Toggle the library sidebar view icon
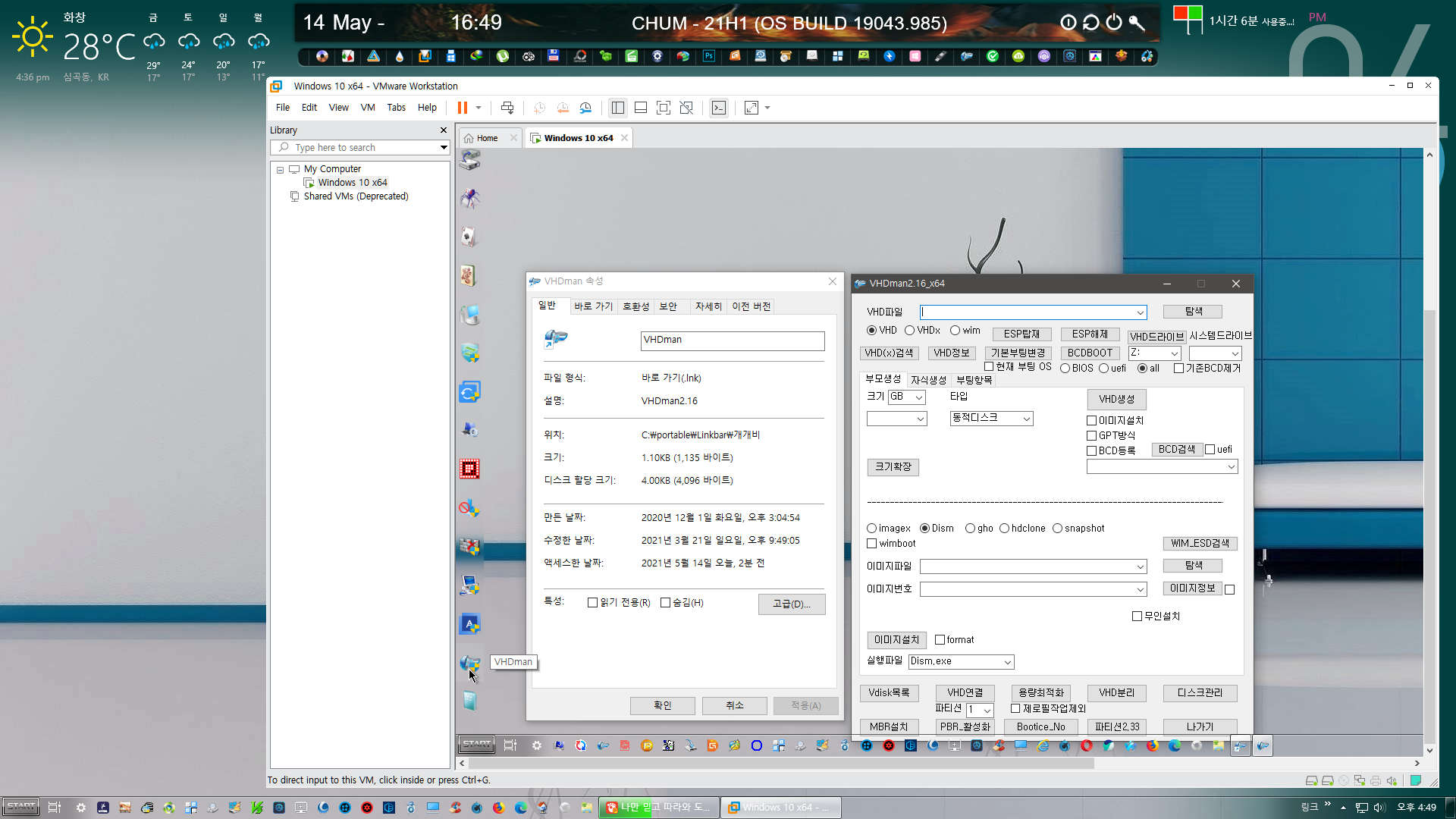The image size is (1456, 819). click(x=618, y=108)
